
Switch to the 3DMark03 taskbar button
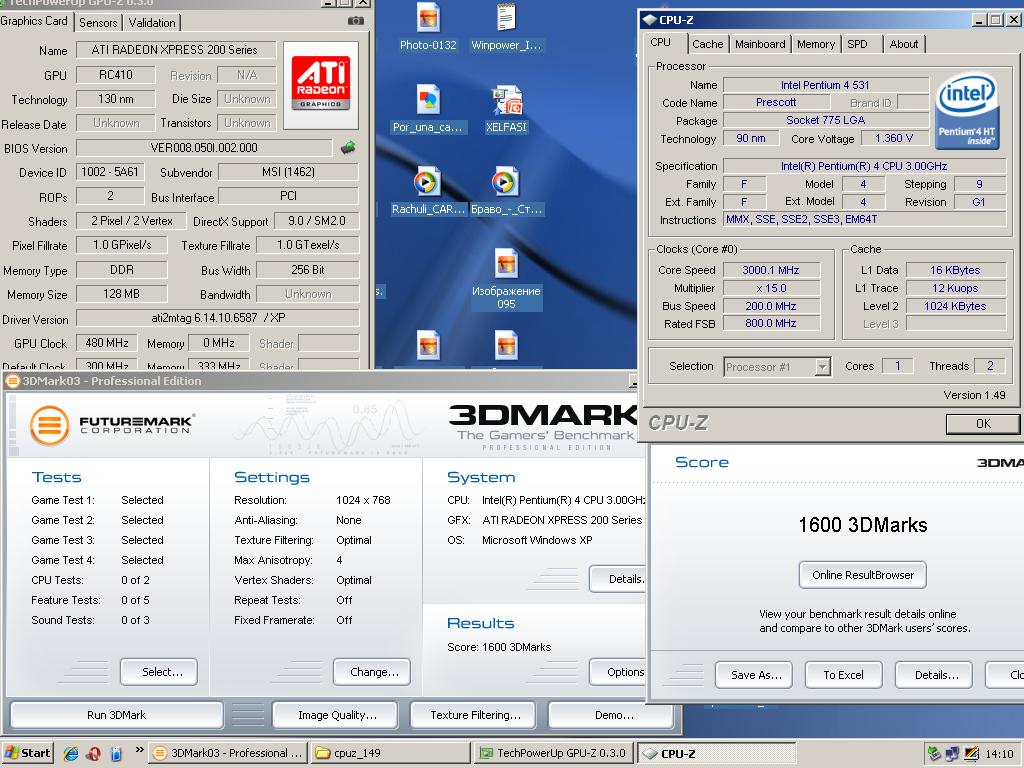click(228, 753)
